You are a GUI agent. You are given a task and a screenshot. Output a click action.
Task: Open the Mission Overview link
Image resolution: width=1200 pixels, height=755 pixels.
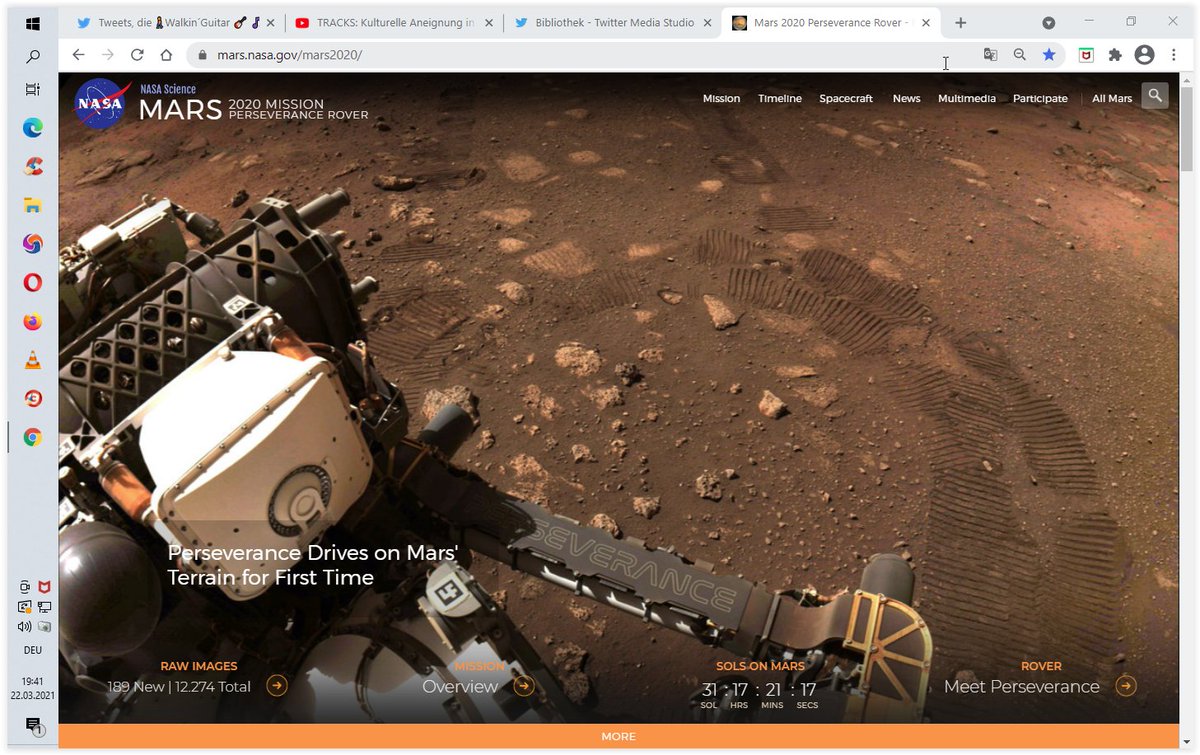tap(460, 686)
